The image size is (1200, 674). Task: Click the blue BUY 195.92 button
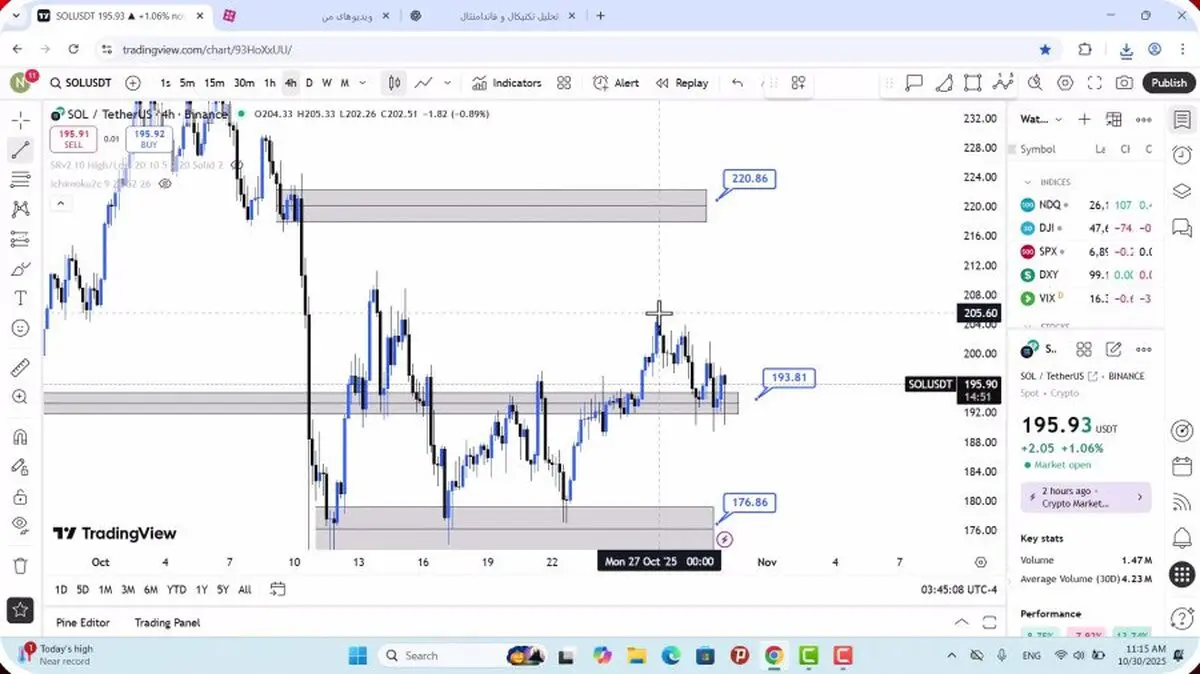pyautogui.click(x=149, y=139)
